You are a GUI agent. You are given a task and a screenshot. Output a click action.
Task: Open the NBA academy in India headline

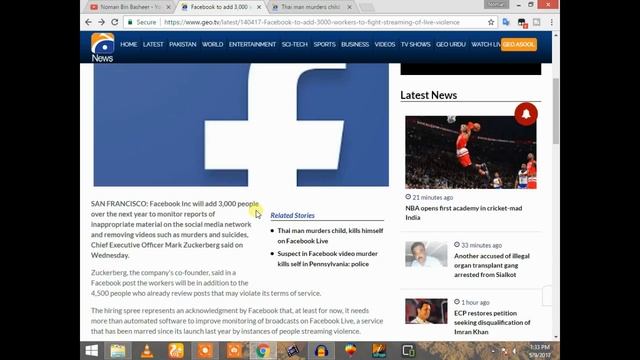click(x=464, y=213)
